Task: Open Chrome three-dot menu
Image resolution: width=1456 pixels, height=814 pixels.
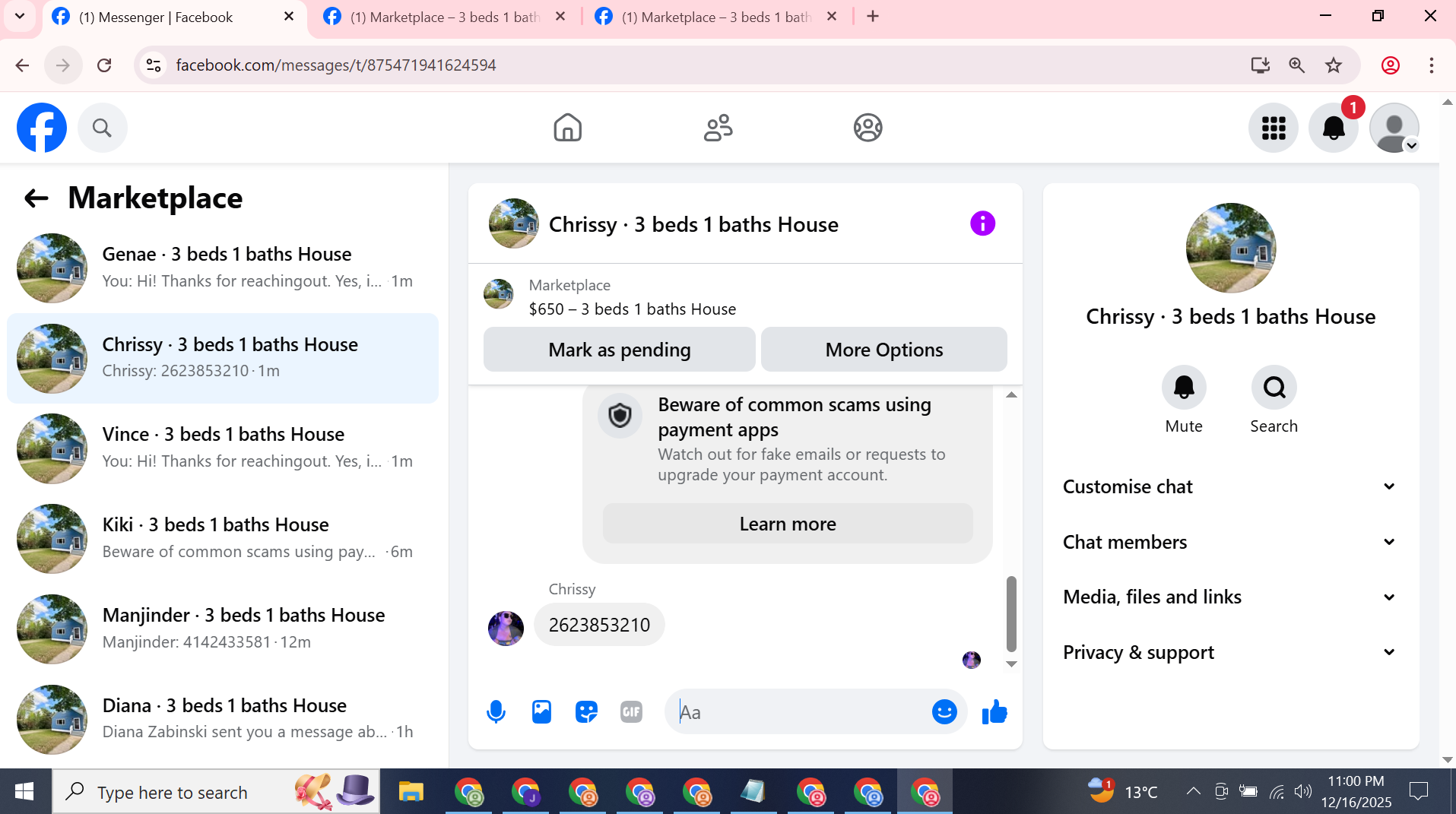Action: coord(1431,65)
